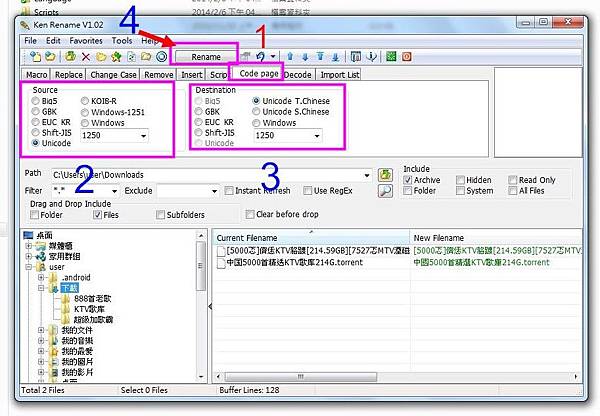
Task: Click the green grid toolbar icon
Action: point(391,57)
